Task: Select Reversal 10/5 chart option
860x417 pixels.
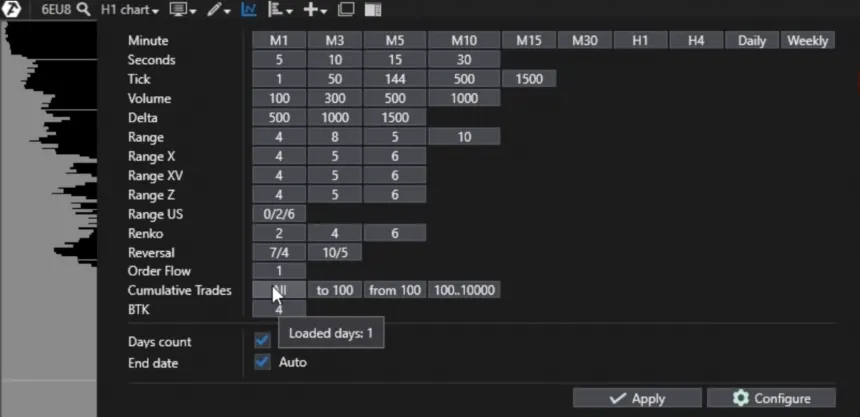Action: pyautogui.click(x=334, y=253)
